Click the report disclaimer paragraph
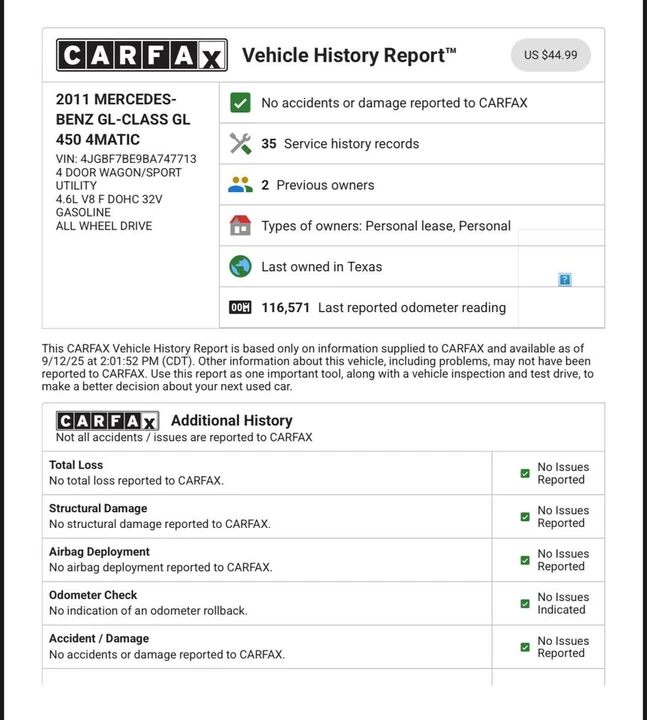The height and width of the screenshot is (720, 647). (x=317, y=367)
